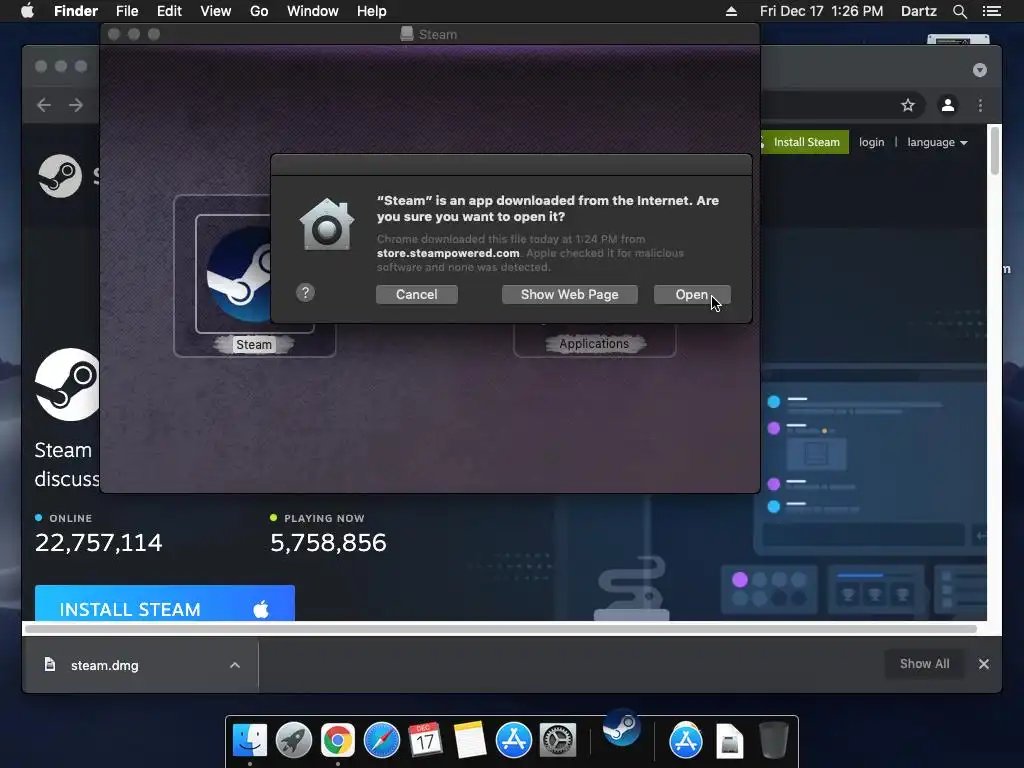This screenshot has height=768, width=1024.
Task: Bookmark page with the star icon
Action: coord(908,105)
